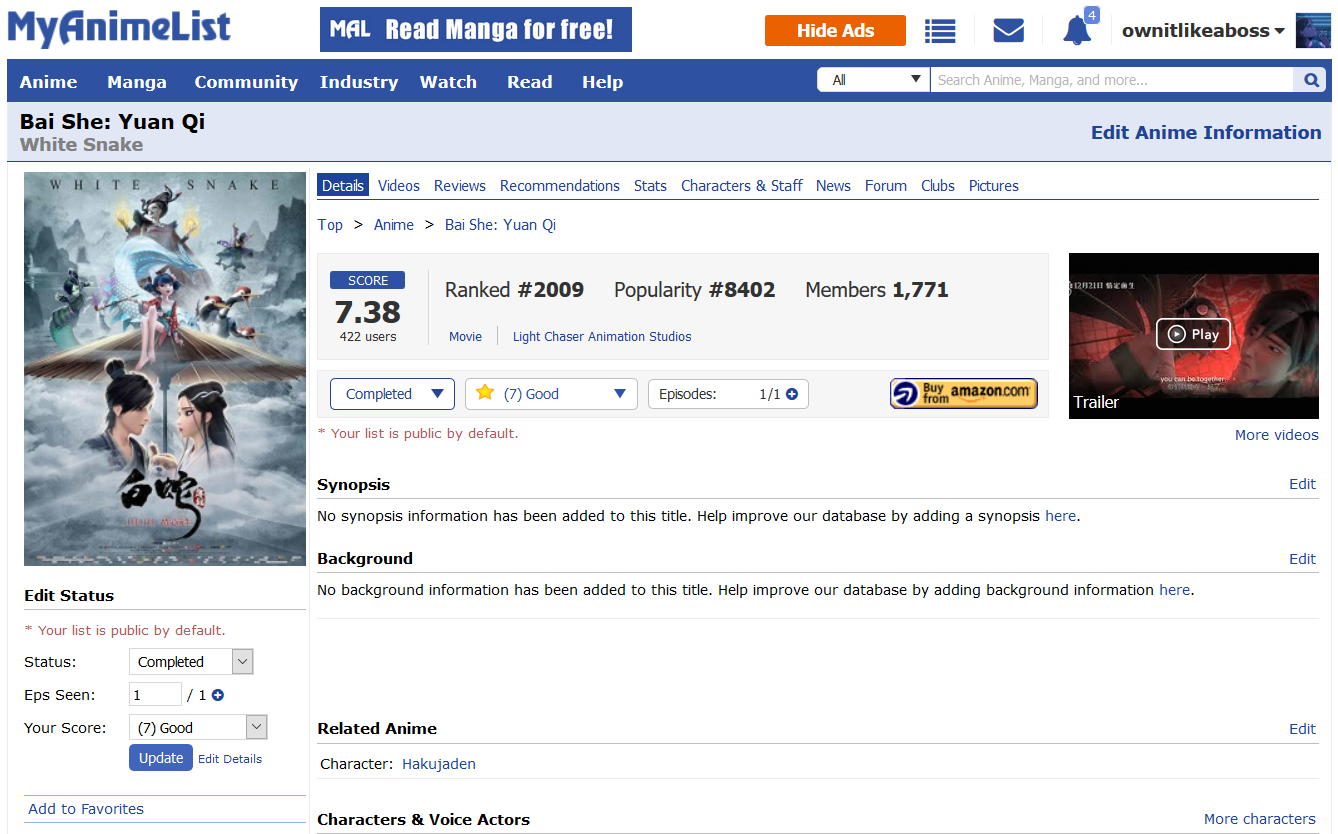Image resolution: width=1338 pixels, height=834 pixels.
Task: Open the ownitlikeaboss account dropdown
Action: pyautogui.click(x=1203, y=31)
